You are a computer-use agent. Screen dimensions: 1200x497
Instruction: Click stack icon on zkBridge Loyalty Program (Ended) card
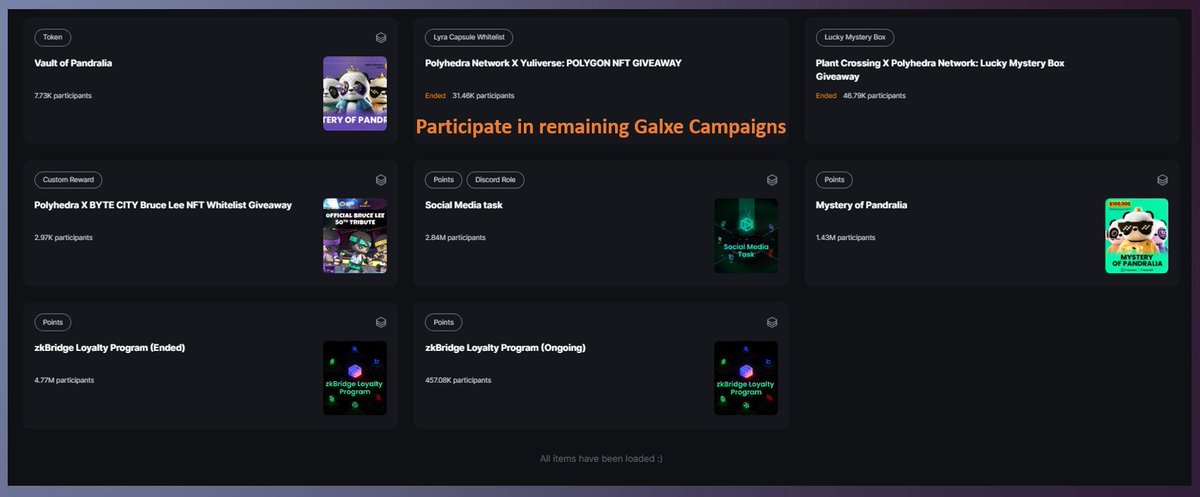tap(381, 323)
